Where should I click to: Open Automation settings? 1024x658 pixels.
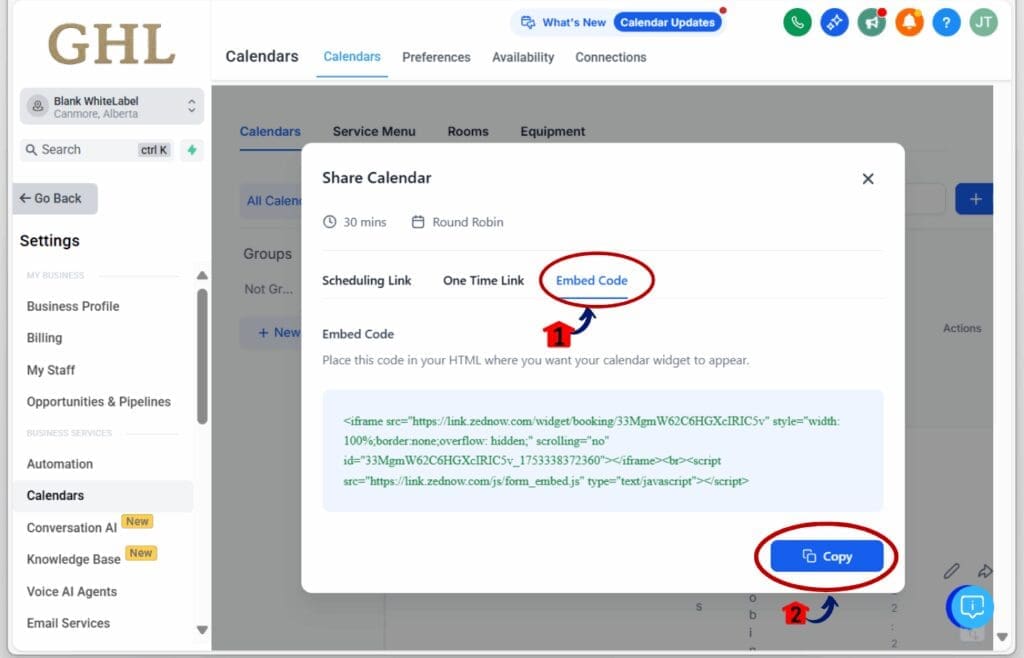[x=60, y=464]
